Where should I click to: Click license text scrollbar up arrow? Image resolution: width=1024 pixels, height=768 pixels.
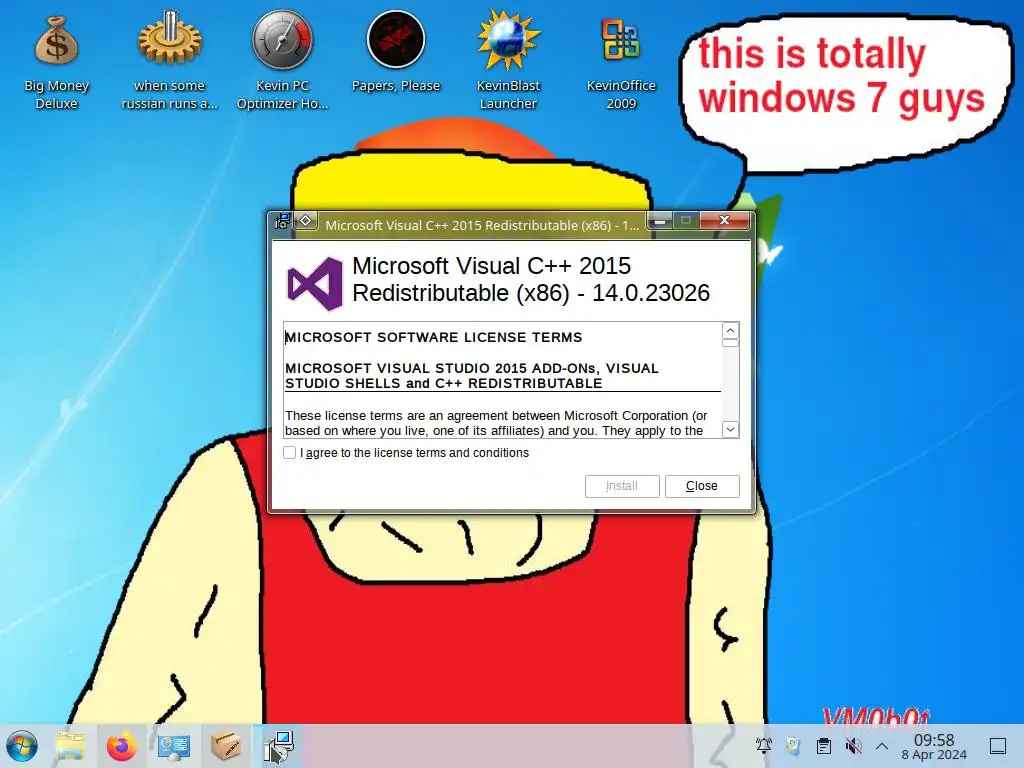pos(730,330)
